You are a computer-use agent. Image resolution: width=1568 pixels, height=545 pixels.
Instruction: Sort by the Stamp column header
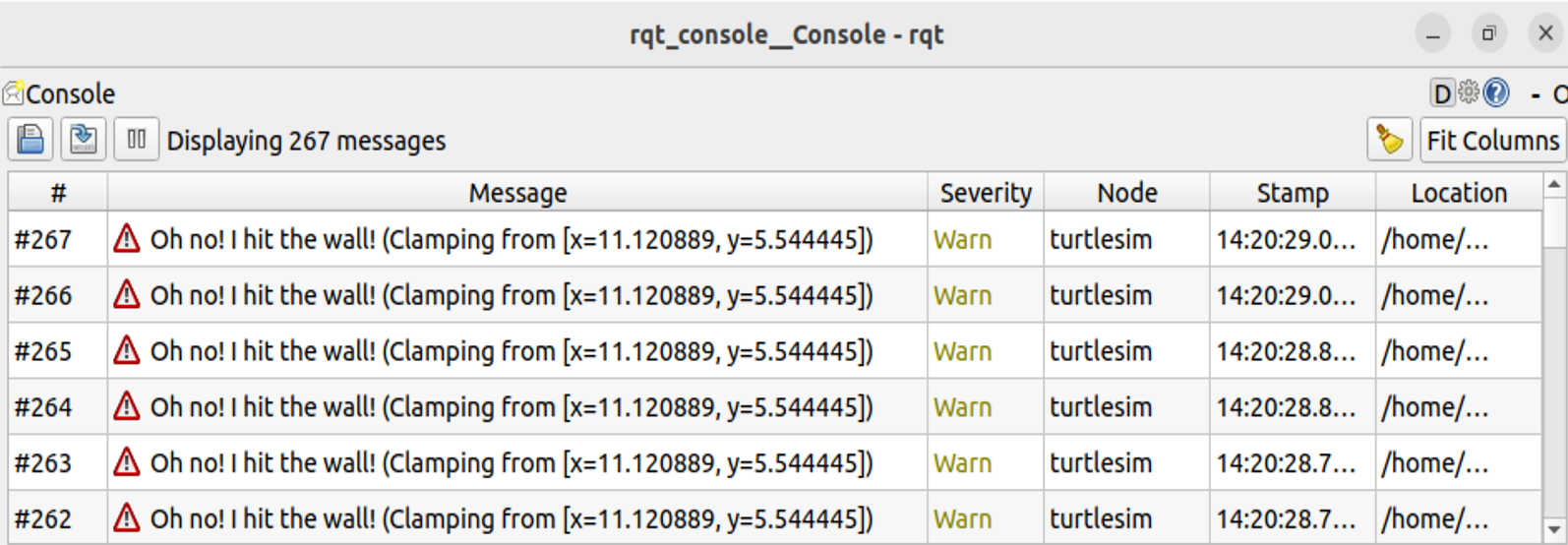(1292, 193)
